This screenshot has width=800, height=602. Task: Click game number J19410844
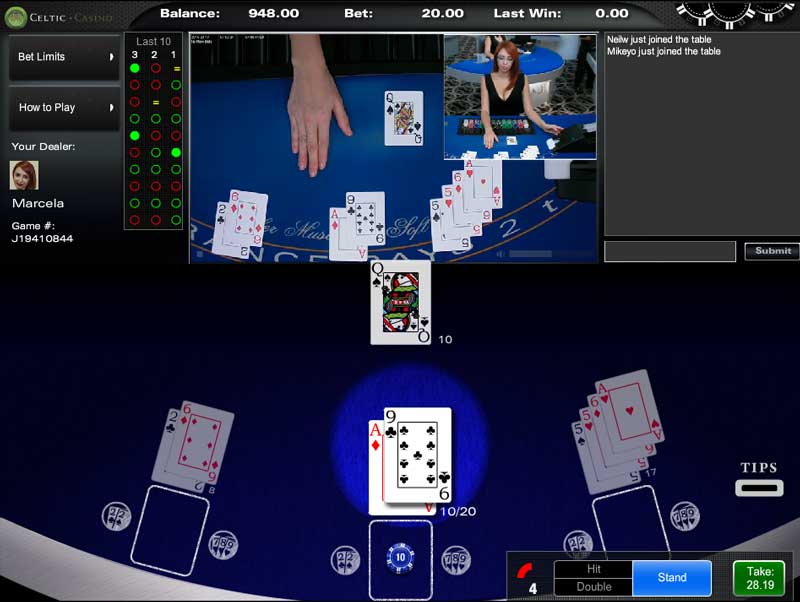tap(42, 239)
